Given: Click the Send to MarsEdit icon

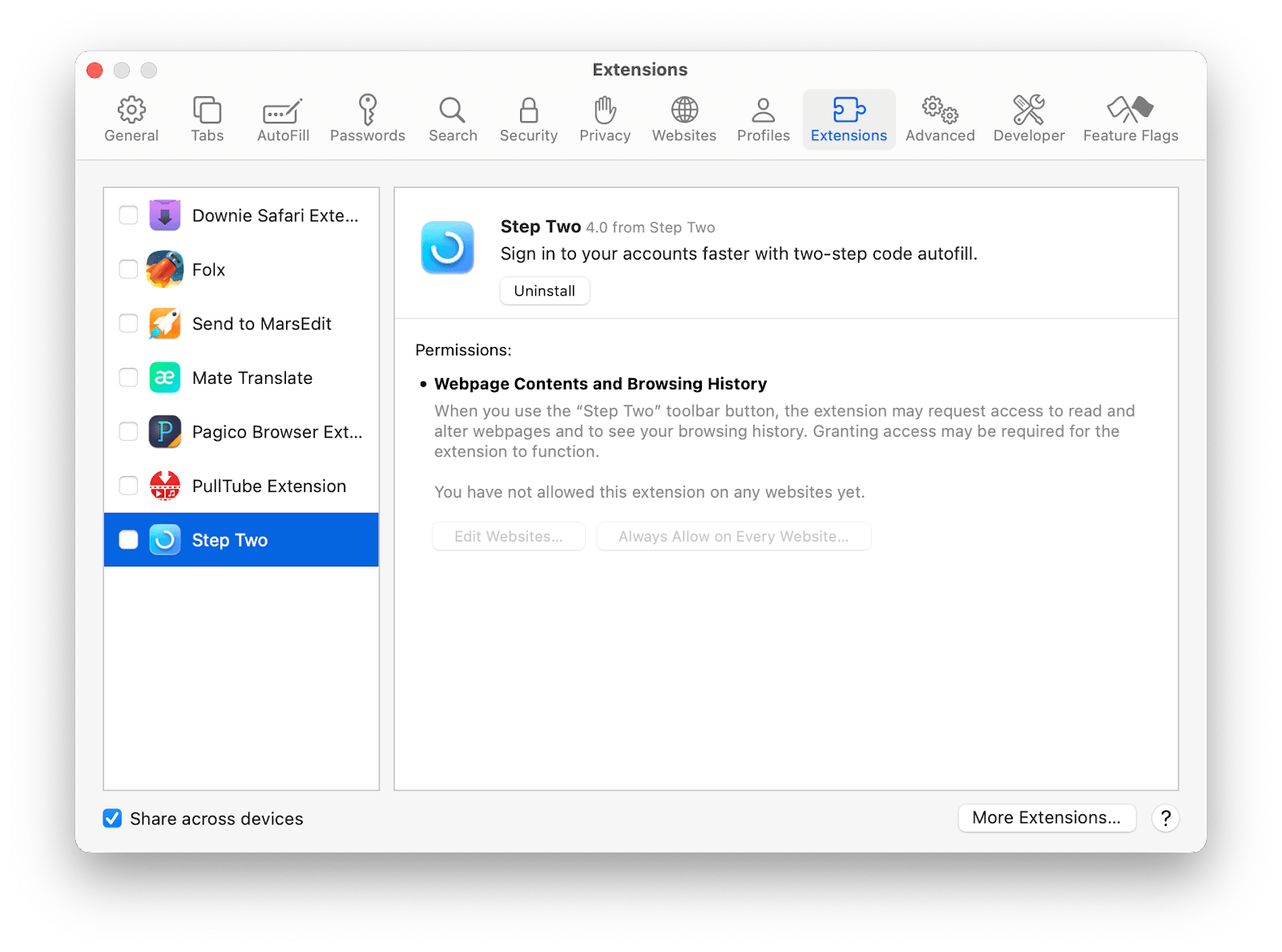Looking at the screenshot, I should click(x=165, y=323).
